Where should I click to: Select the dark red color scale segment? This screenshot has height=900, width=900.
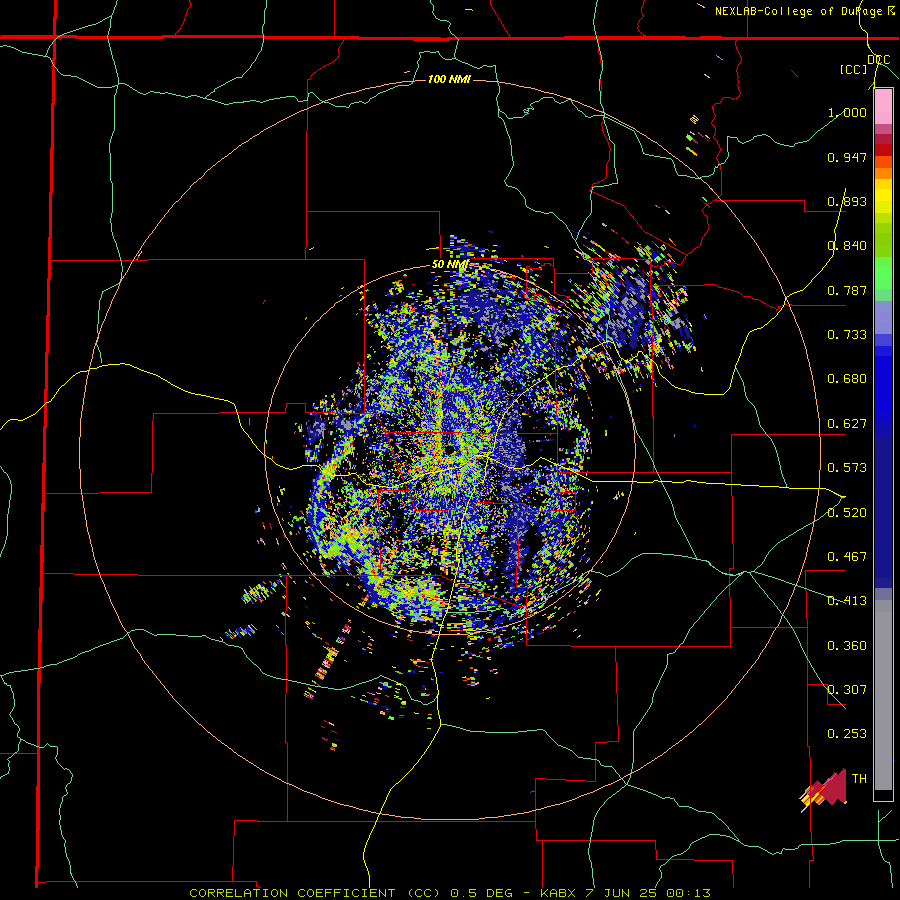coord(883,149)
